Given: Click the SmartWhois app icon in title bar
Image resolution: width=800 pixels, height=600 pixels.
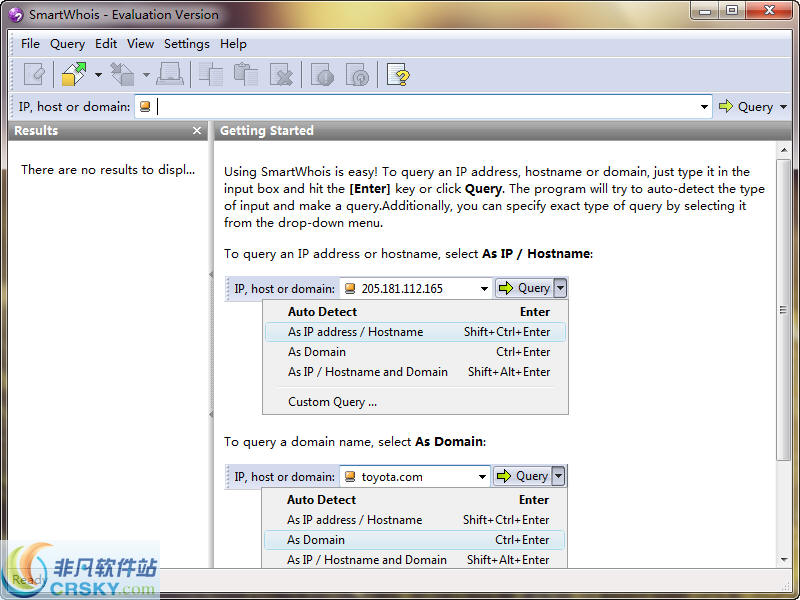Looking at the screenshot, I should pyautogui.click(x=16, y=14).
